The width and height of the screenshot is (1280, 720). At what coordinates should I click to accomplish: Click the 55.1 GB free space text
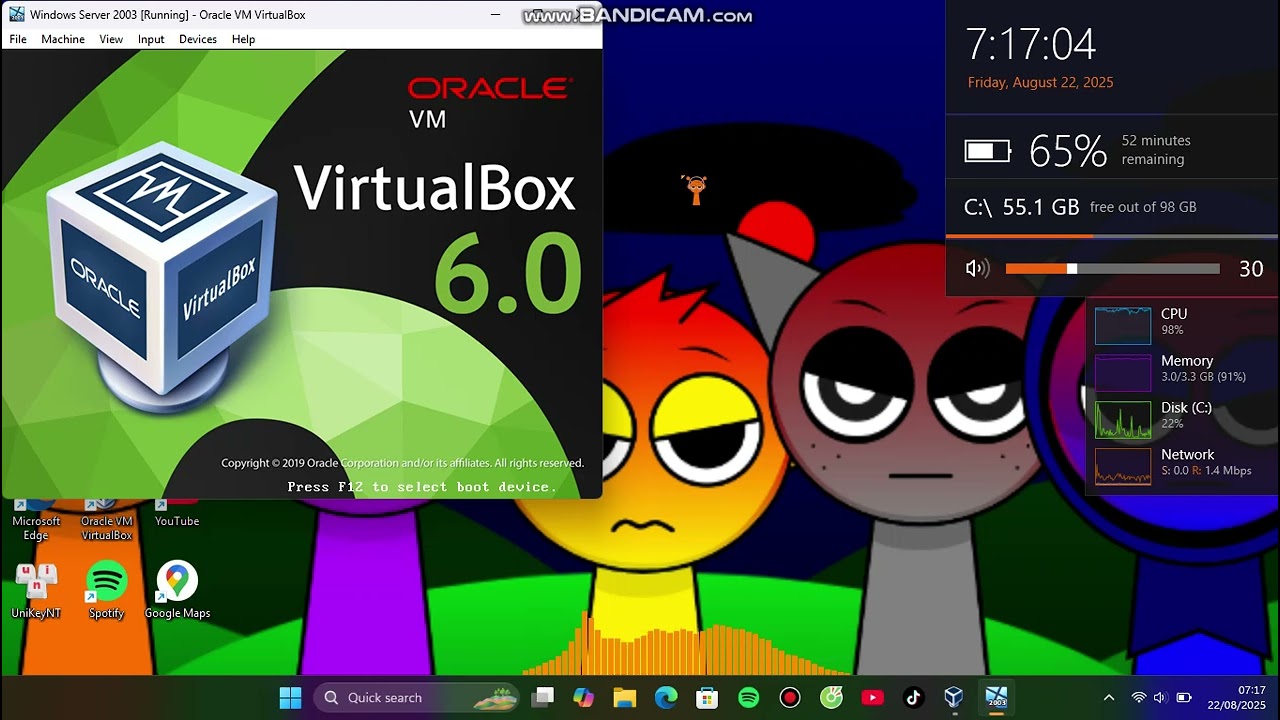[1041, 207]
